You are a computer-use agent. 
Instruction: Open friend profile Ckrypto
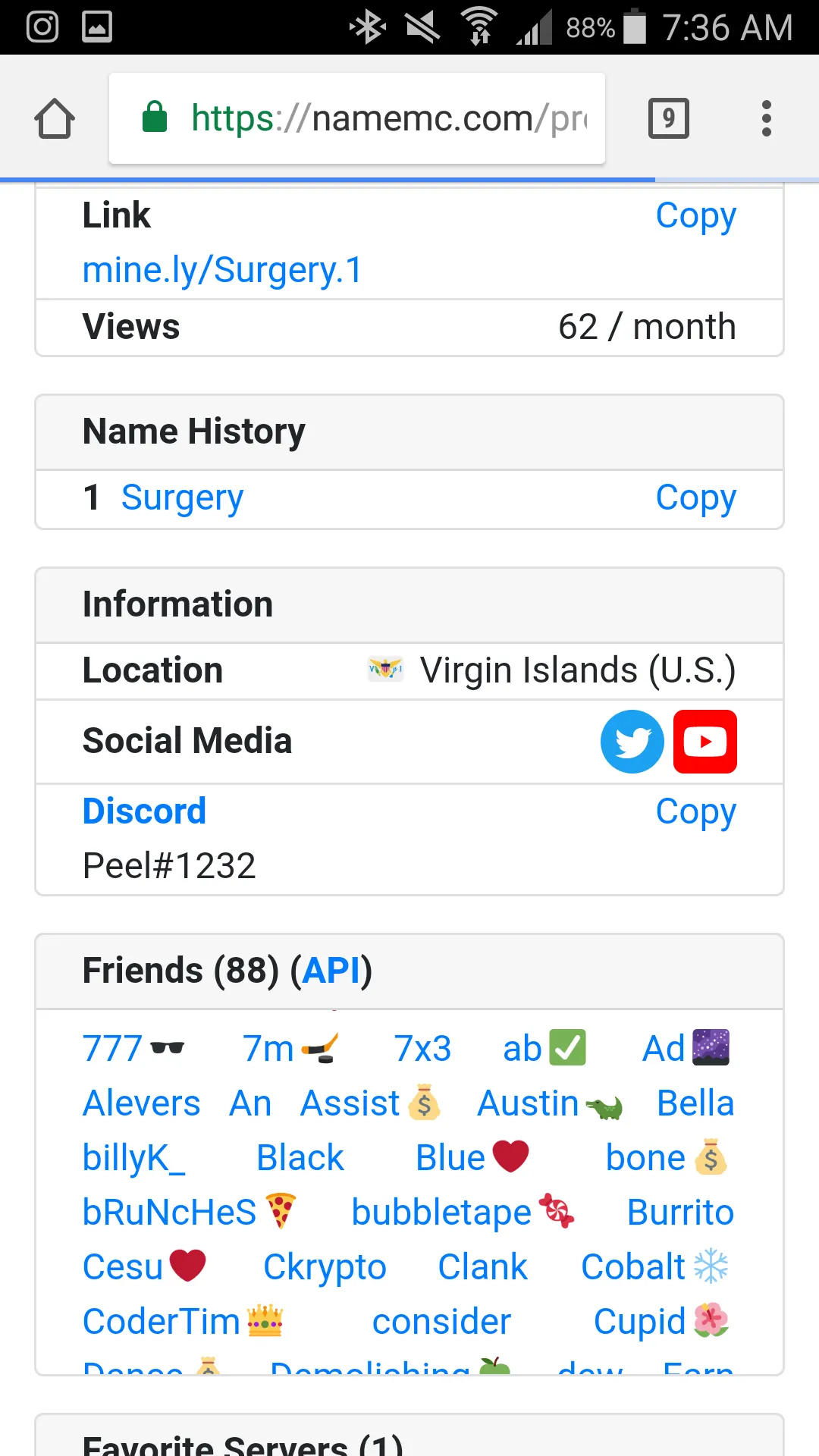click(325, 1267)
